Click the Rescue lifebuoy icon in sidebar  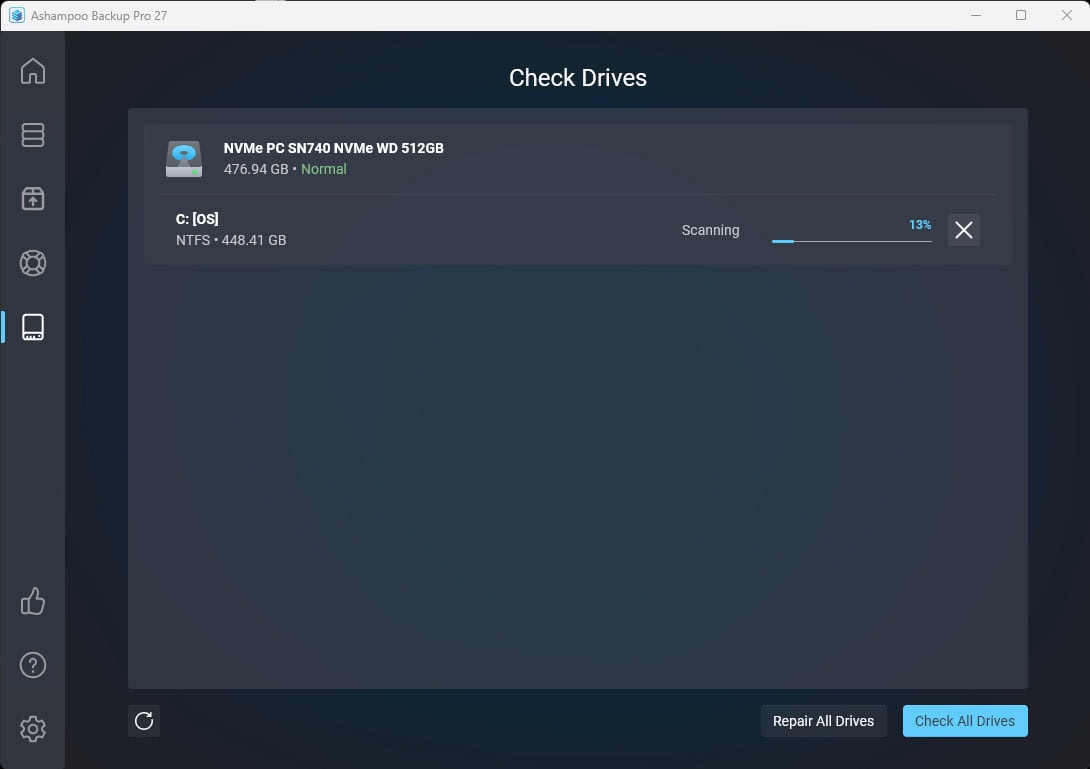click(x=33, y=263)
